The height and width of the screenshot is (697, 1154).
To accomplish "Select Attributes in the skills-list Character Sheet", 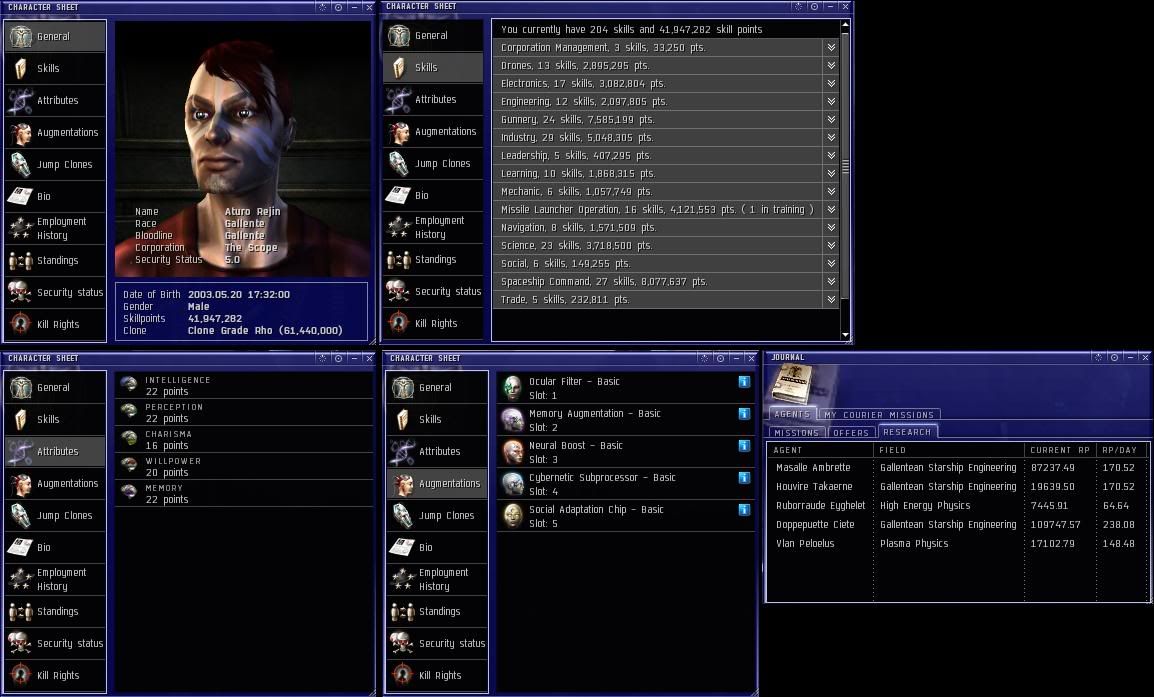I will pyautogui.click(x=433, y=99).
